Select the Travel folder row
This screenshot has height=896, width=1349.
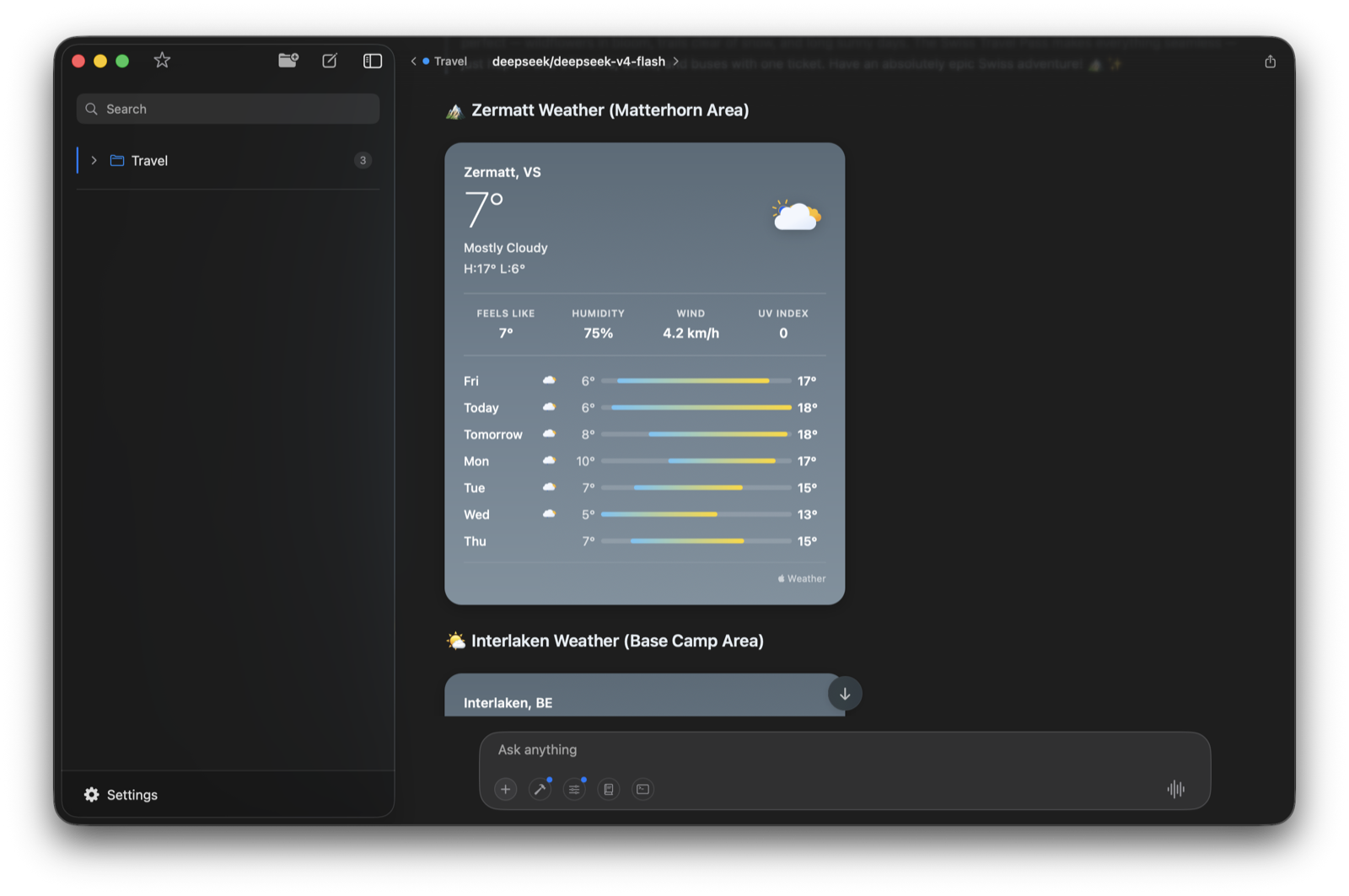point(228,160)
